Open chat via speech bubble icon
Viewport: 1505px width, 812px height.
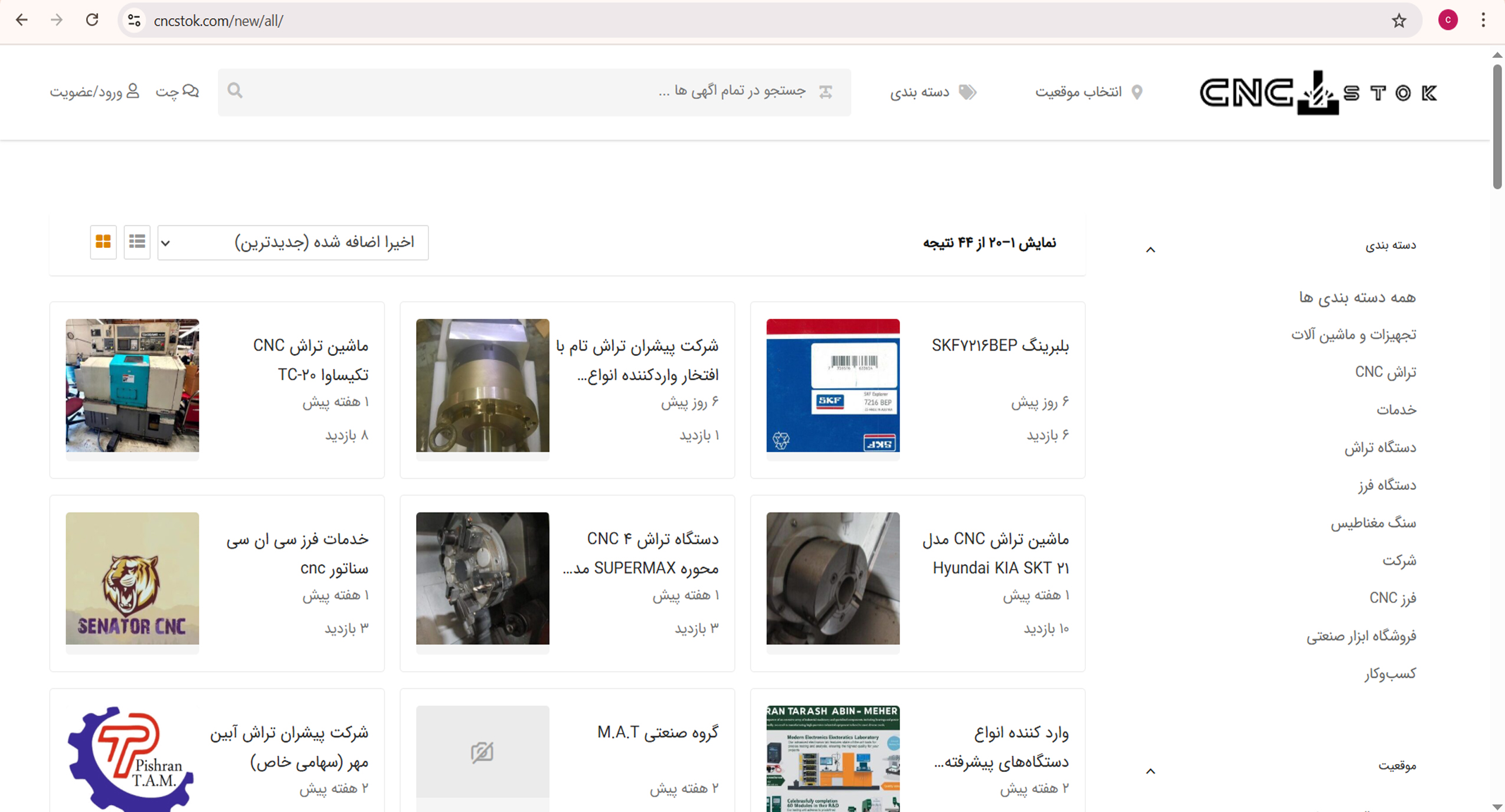coord(191,91)
